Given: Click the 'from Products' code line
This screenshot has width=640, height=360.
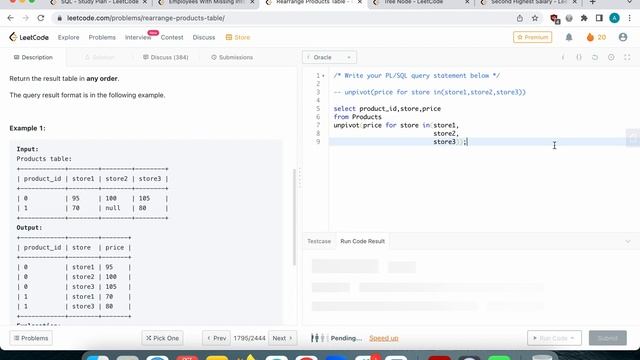Looking at the screenshot, I should click(x=358, y=117).
